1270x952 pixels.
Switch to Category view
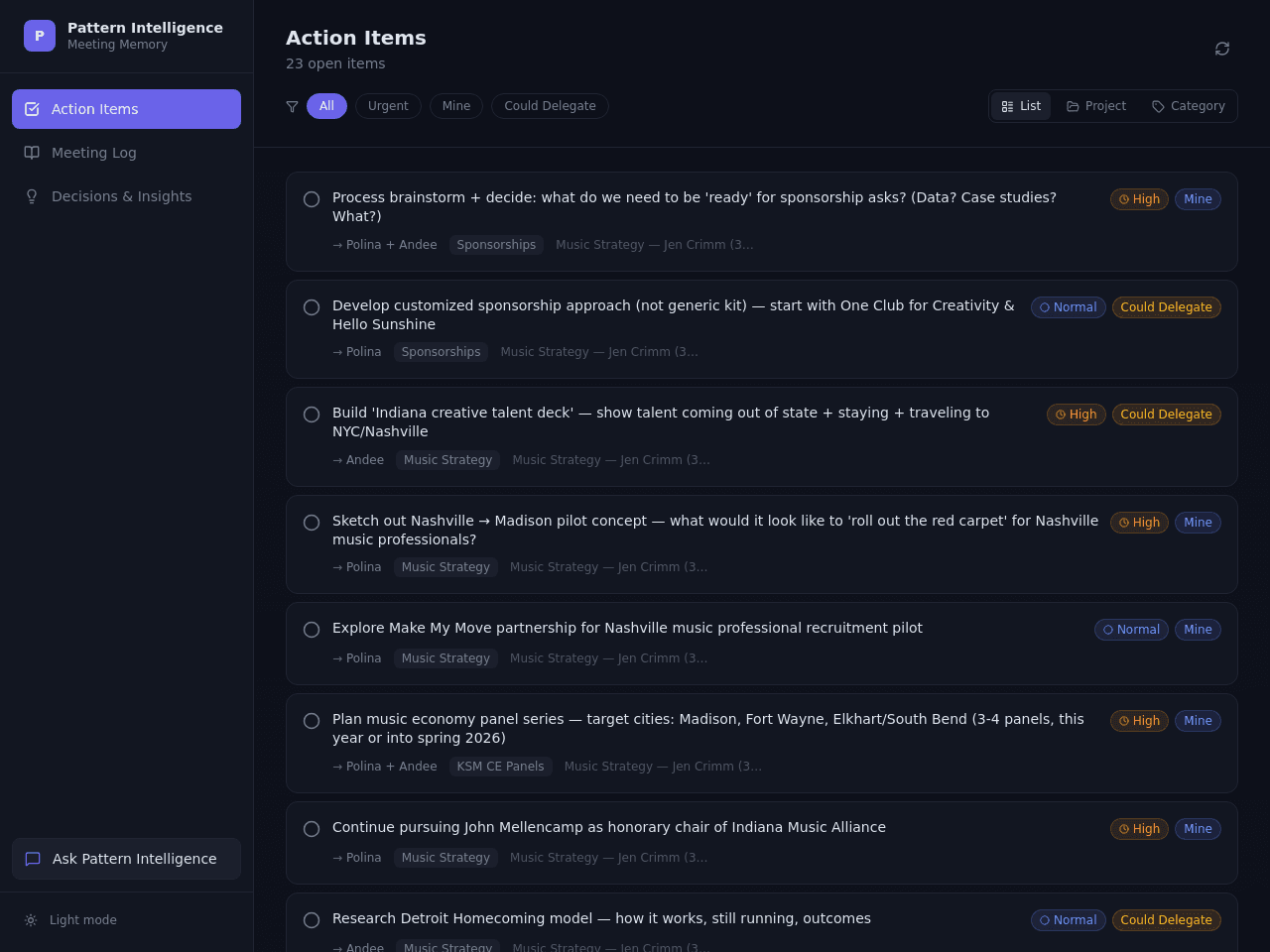[x=1189, y=106]
